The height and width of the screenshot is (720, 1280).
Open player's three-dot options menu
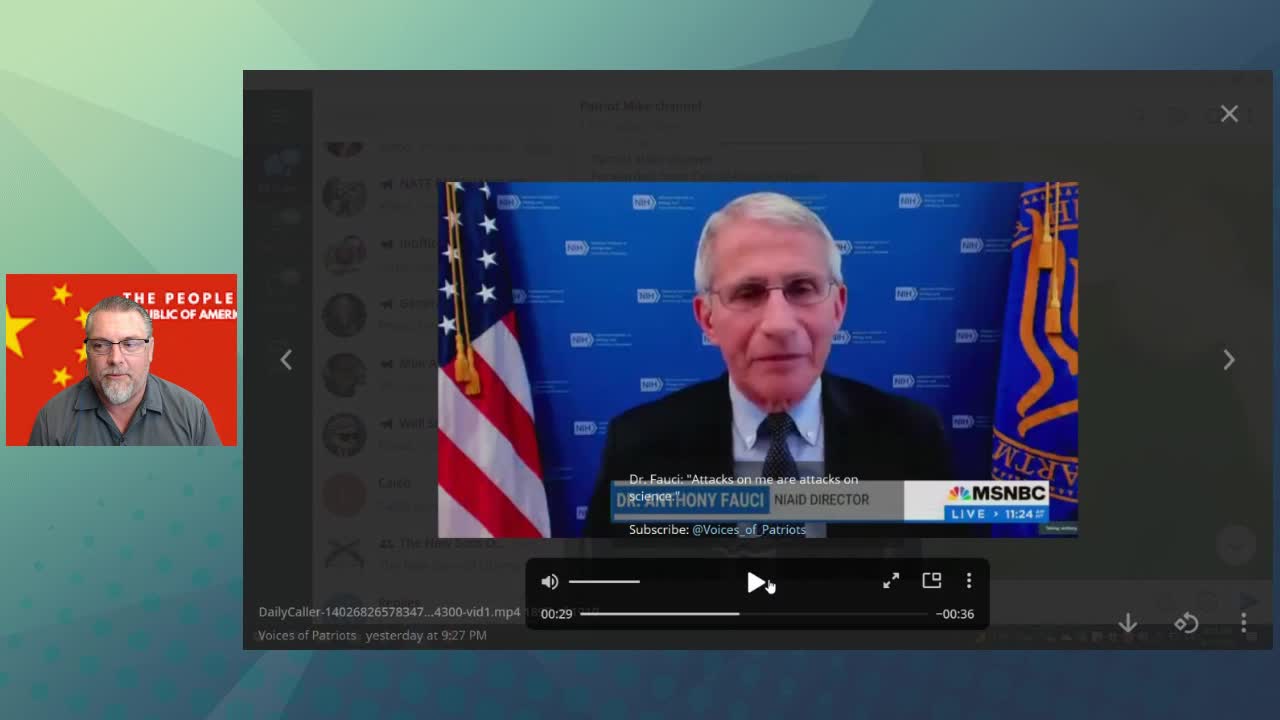(x=969, y=581)
